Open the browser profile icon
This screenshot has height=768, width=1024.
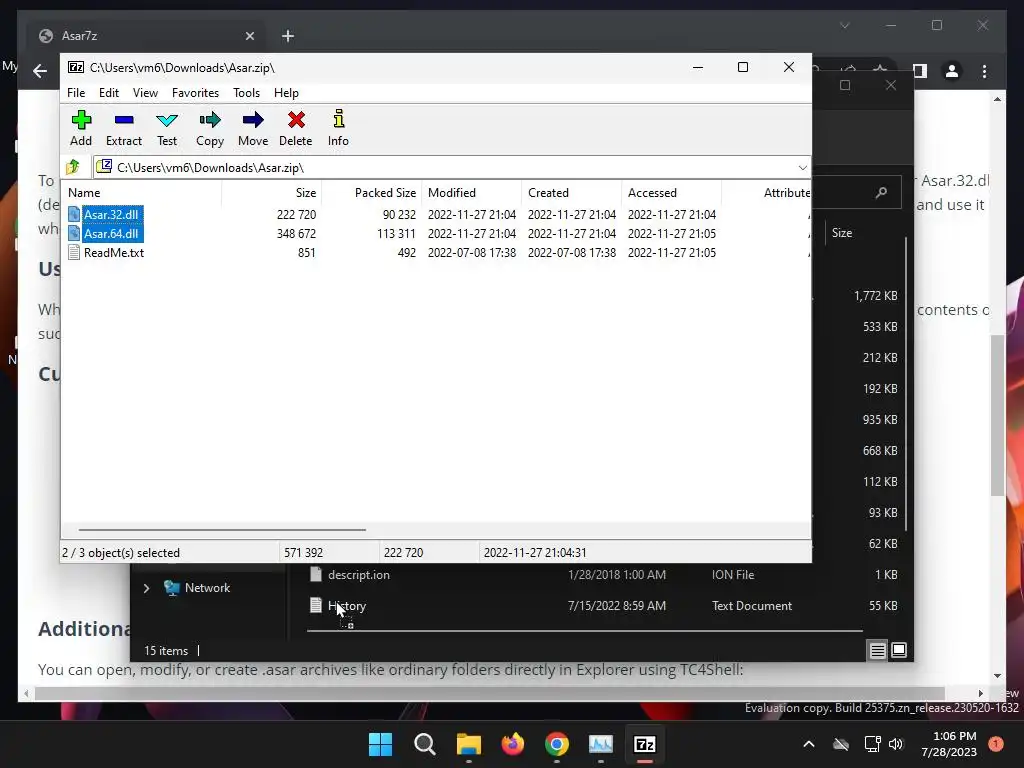[952, 71]
